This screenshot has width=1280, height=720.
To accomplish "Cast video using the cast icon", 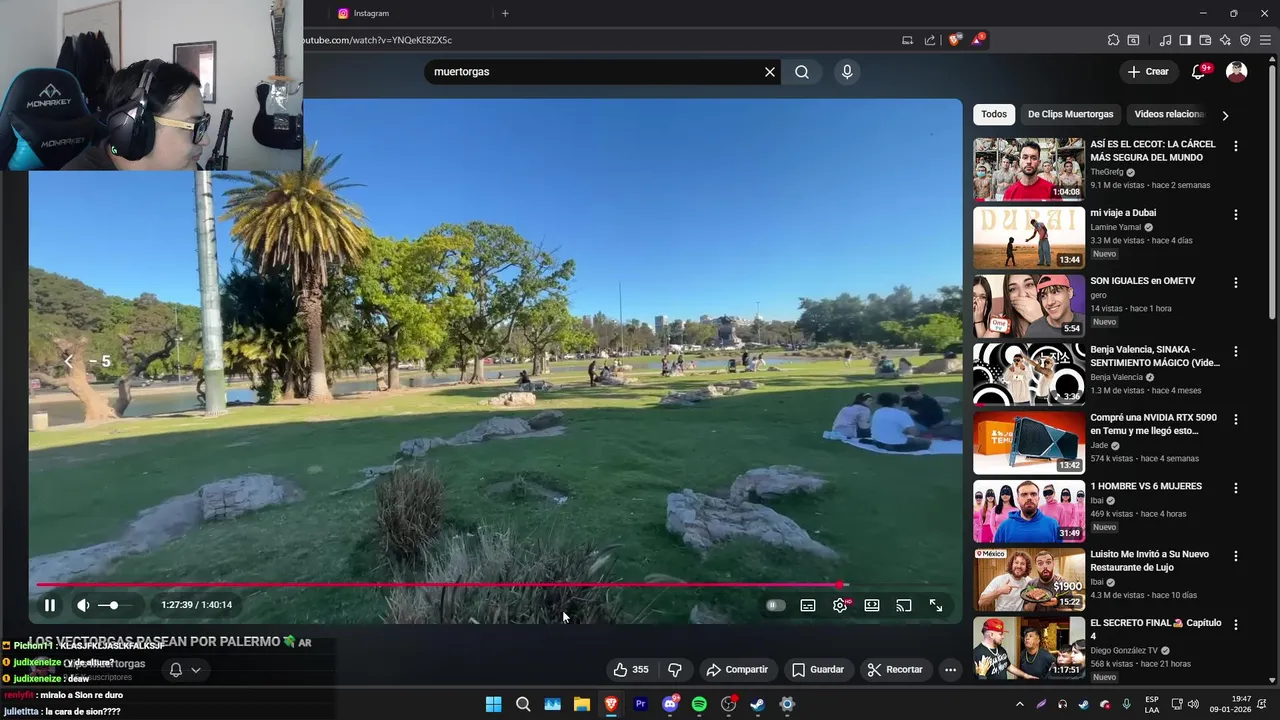I will pos(904,605).
